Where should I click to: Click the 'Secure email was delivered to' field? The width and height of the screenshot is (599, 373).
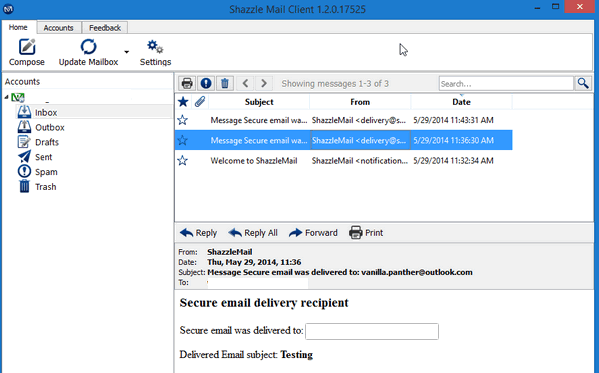372,331
